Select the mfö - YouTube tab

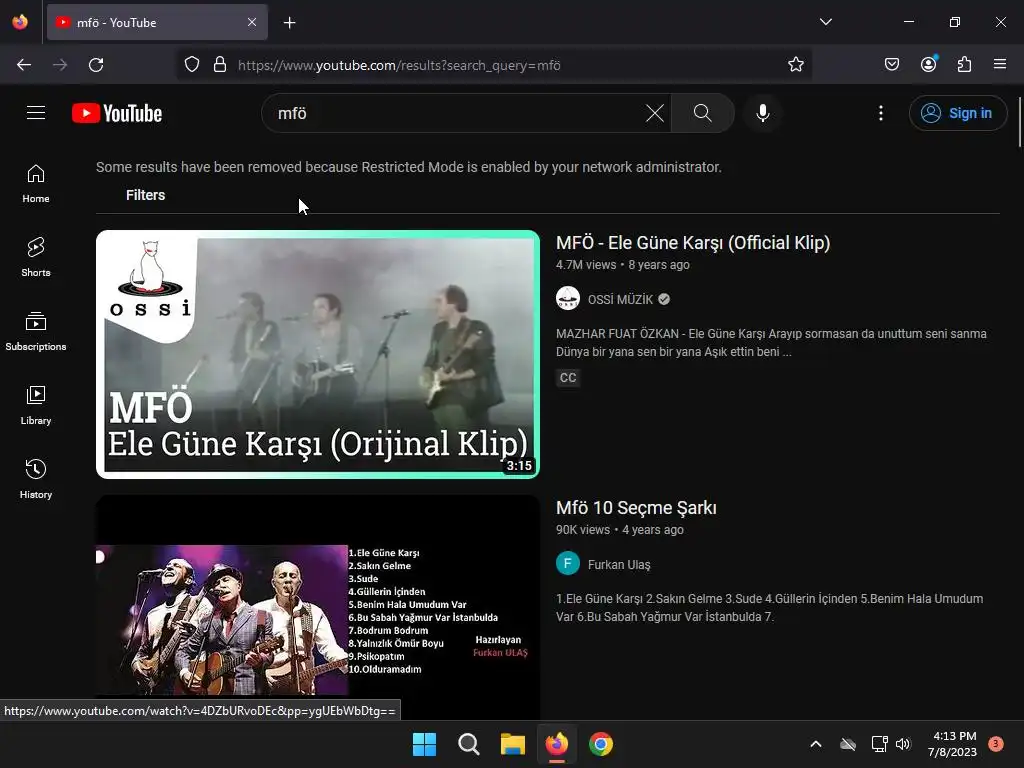point(157,22)
